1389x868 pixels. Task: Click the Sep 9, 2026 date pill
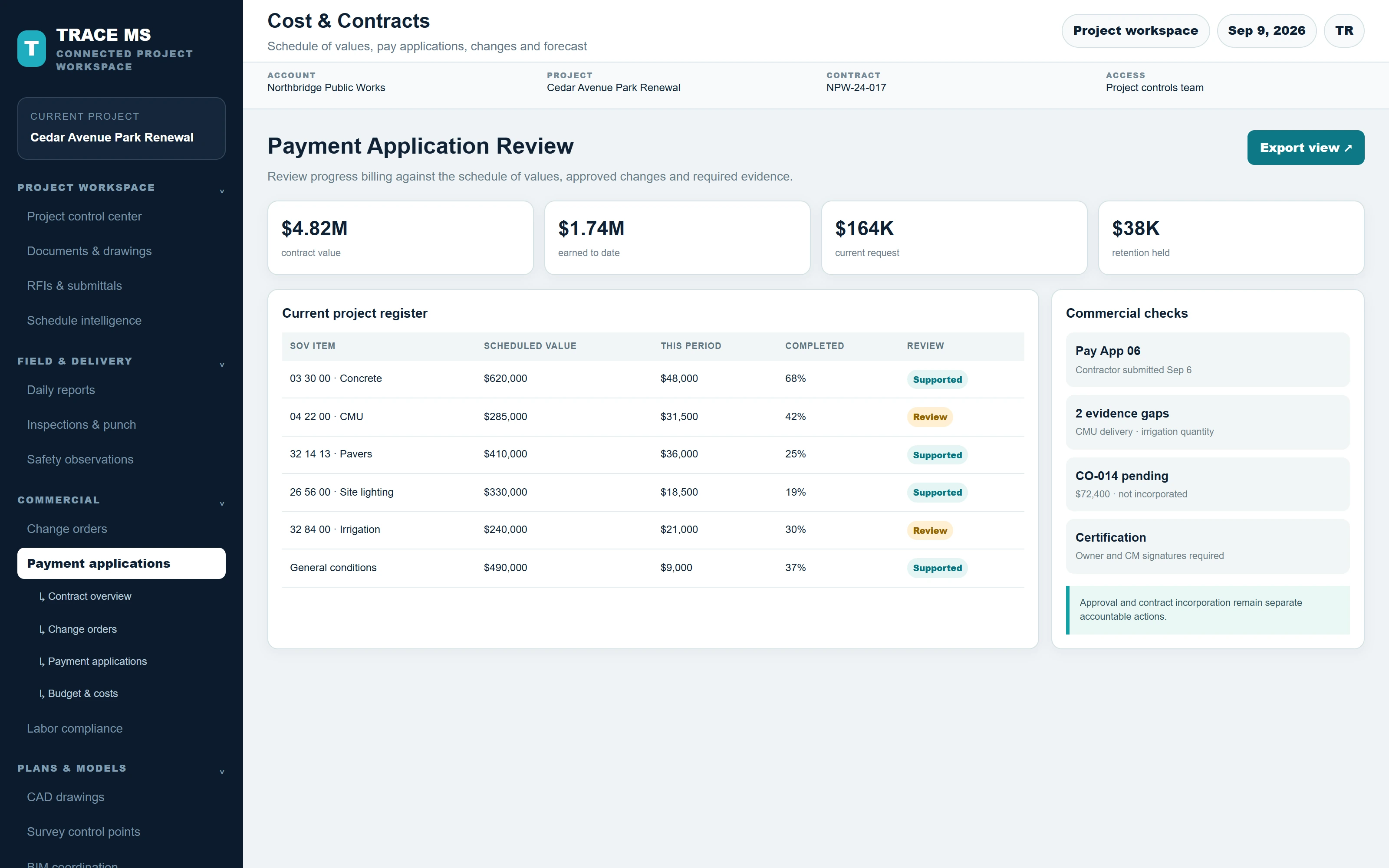tap(1266, 30)
